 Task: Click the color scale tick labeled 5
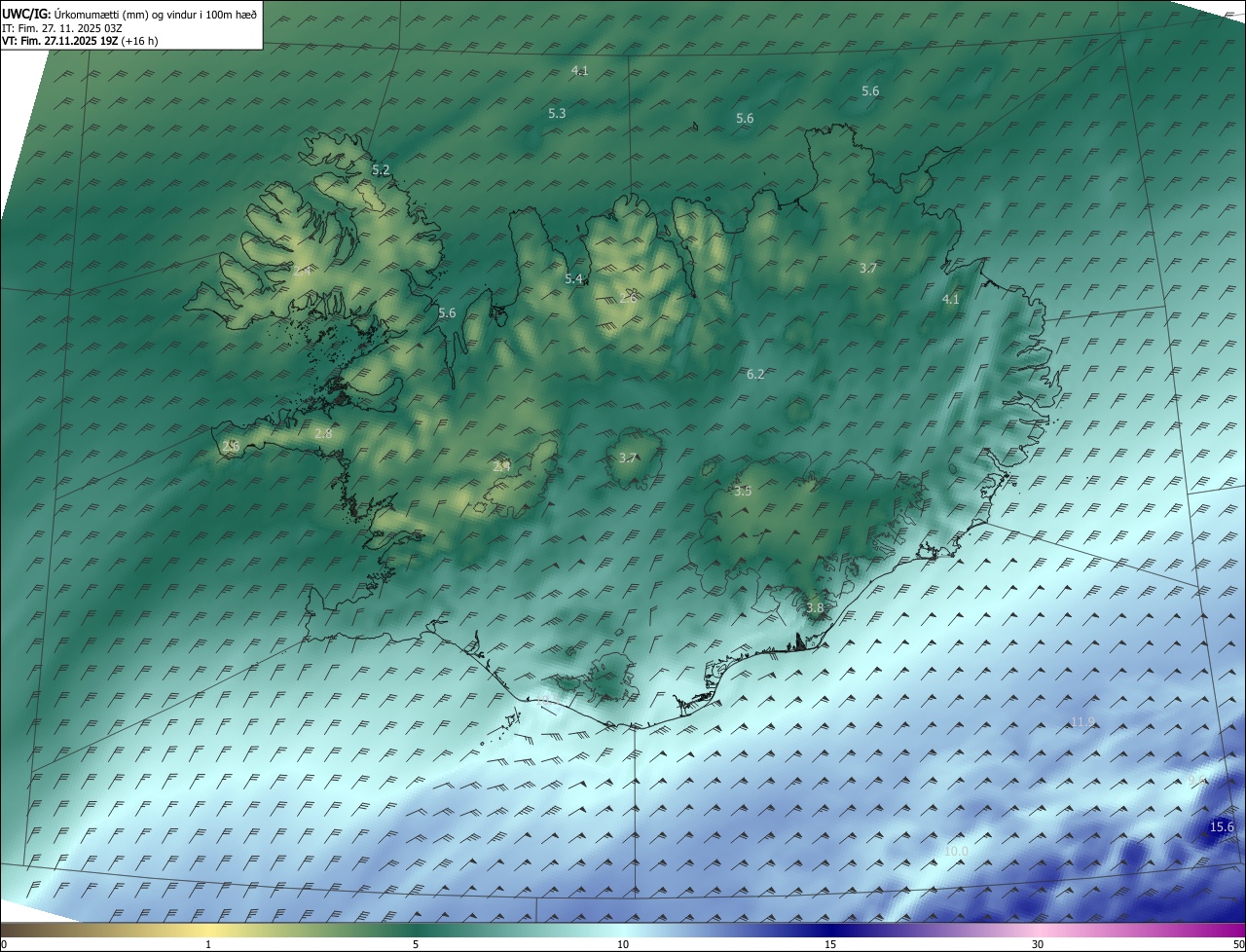(416, 944)
